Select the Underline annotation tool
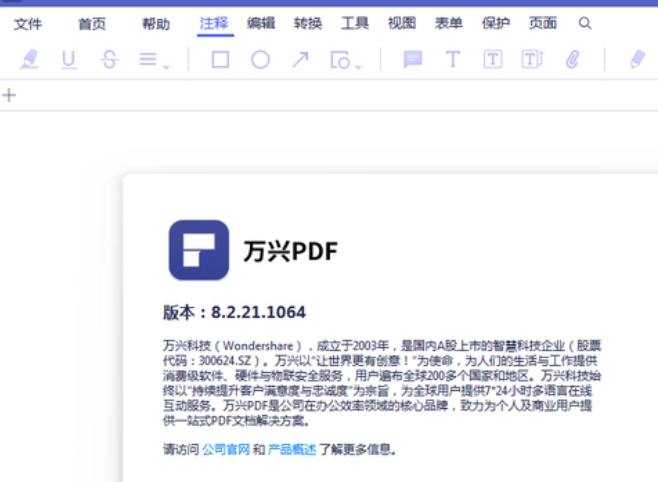Image resolution: width=658 pixels, height=482 pixels. pyautogui.click(x=68, y=60)
